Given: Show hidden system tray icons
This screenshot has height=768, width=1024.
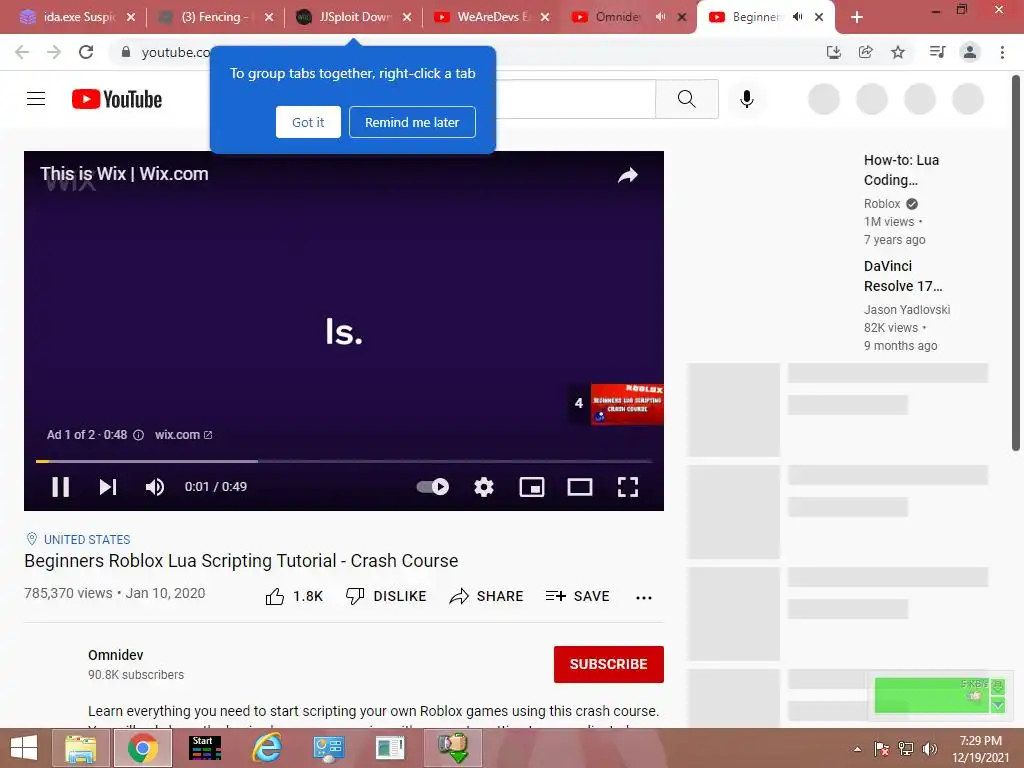Looking at the screenshot, I should (857, 749).
